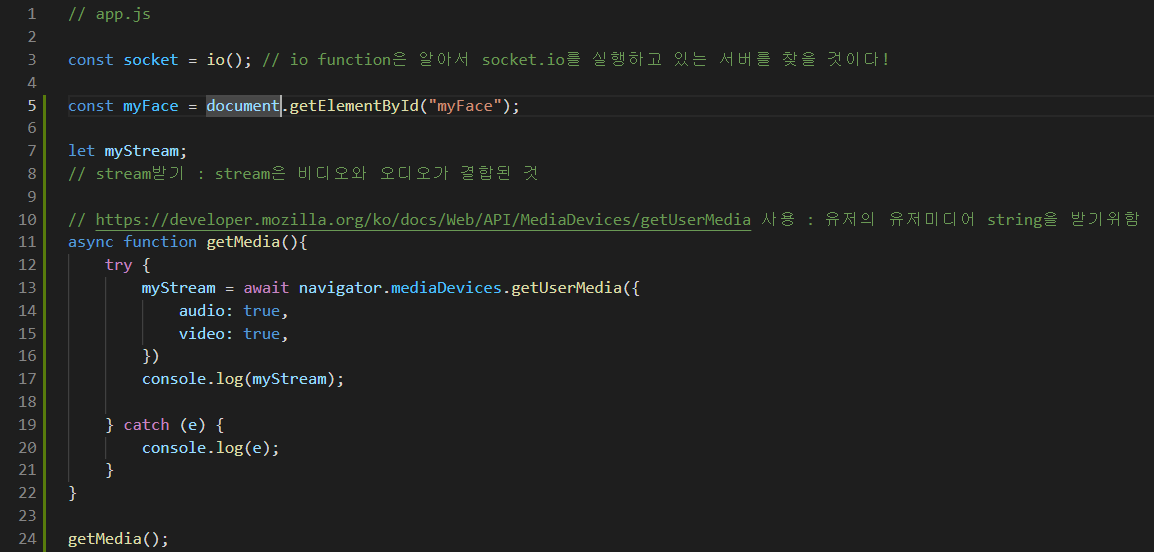Click getMedia in the function definition

point(243,242)
